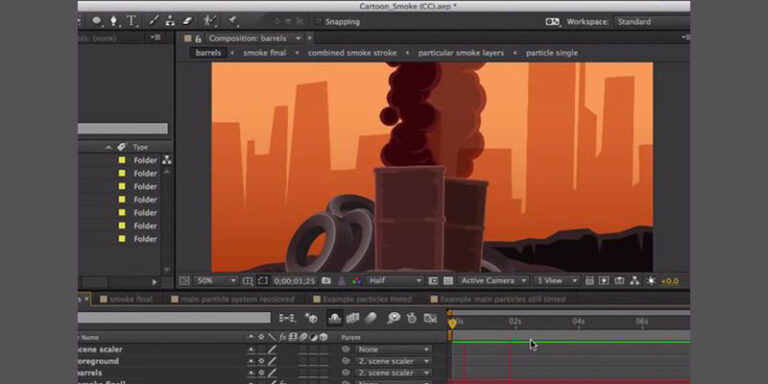This screenshot has height=384, width=768.
Task: Toggle the composition viewer lock icon
Action: click(198, 38)
